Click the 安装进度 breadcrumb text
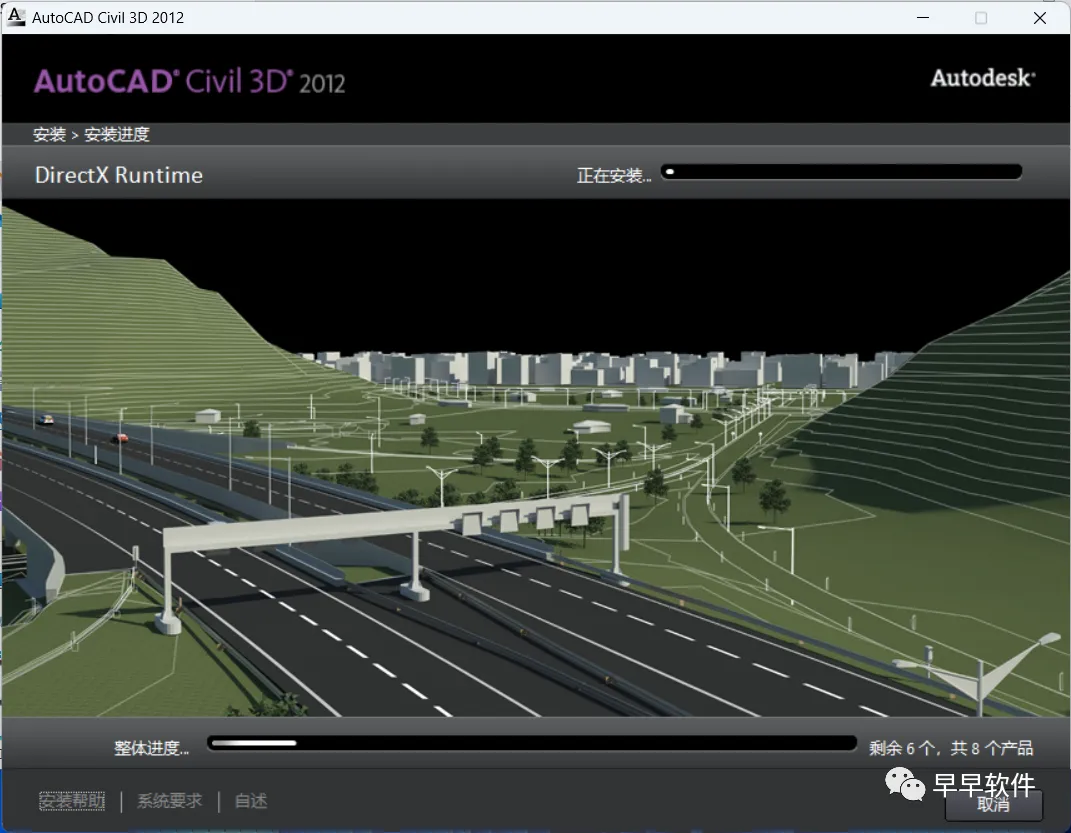This screenshot has width=1071, height=833. click(117, 135)
